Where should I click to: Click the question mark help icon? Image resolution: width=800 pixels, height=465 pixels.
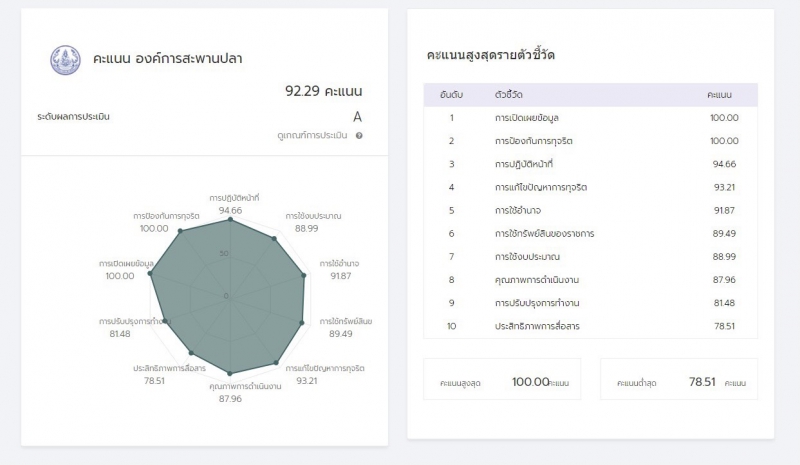tap(358, 135)
